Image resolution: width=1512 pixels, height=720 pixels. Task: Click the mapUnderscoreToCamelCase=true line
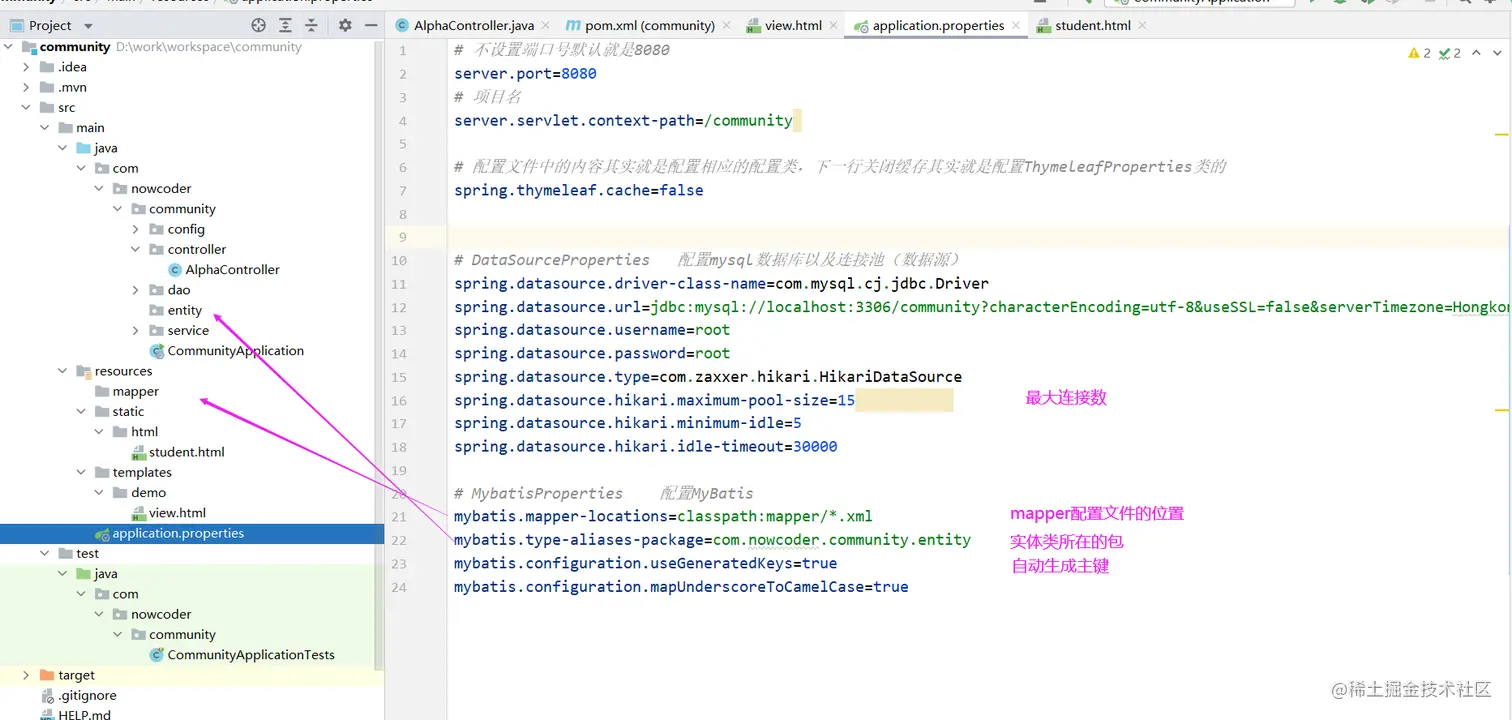point(681,586)
